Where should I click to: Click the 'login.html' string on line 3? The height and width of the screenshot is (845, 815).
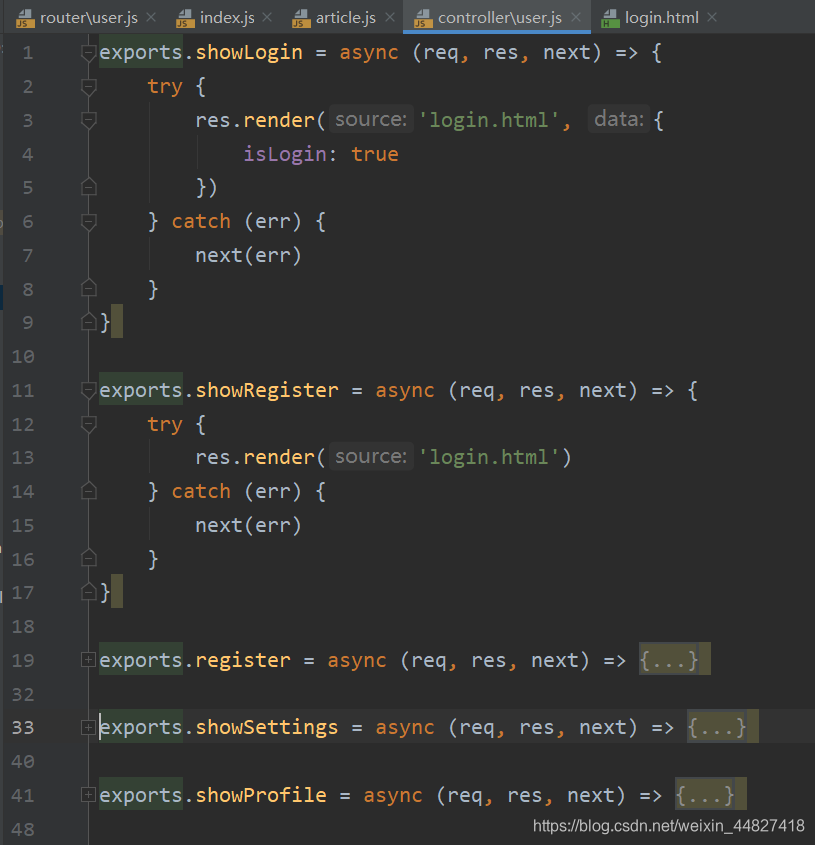coord(488,120)
